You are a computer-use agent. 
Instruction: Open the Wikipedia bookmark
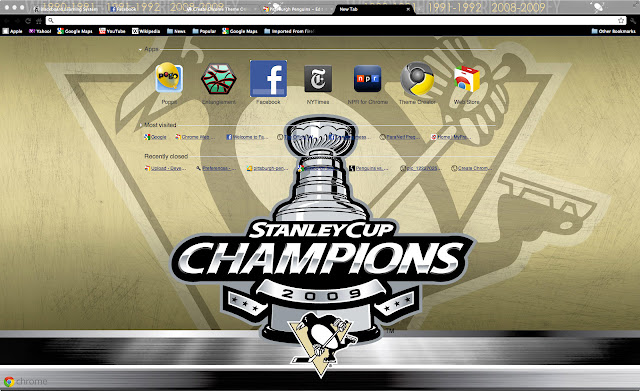(146, 31)
